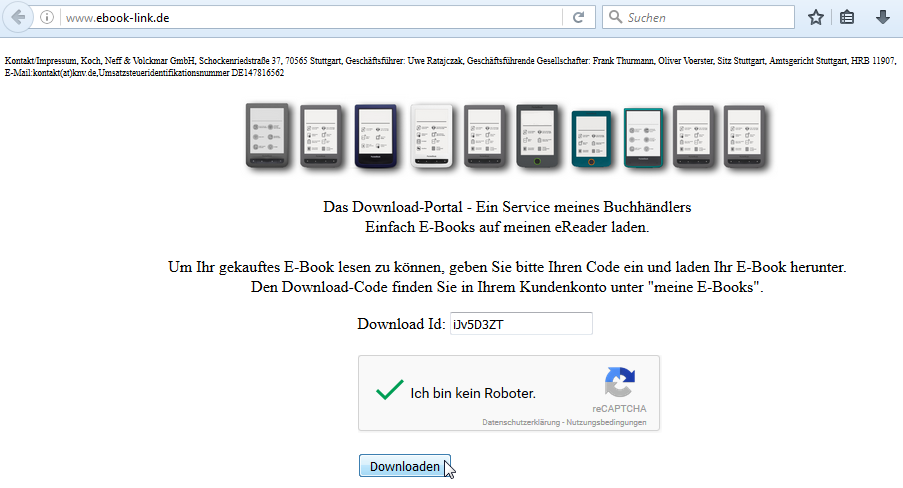This screenshot has height=488, width=903.
Task: Select the dark blue e-reader image
Action: click(377, 136)
